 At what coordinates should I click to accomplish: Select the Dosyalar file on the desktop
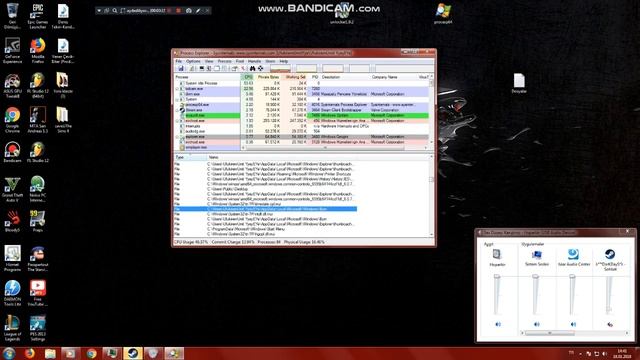click(519, 83)
